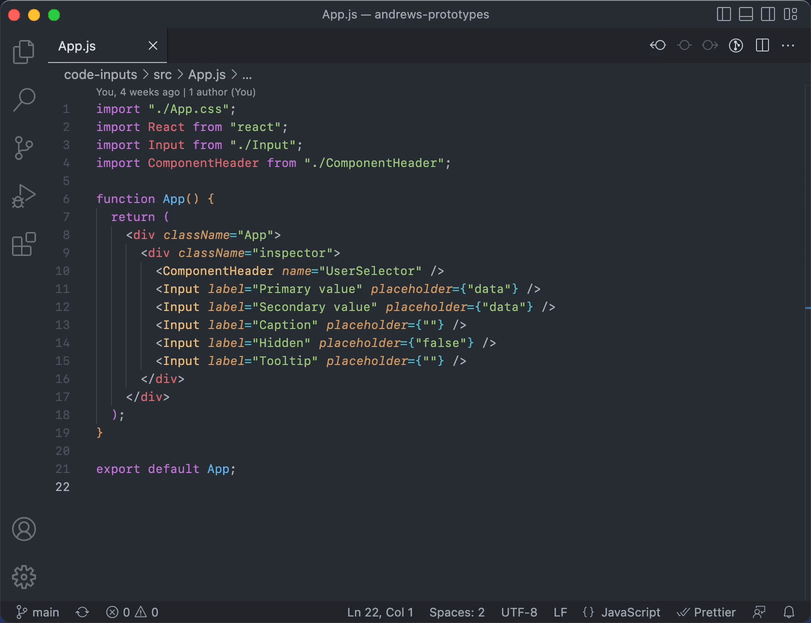Open the main branch picker
The width and height of the screenshot is (811, 623).
pyautogui.click(x=37, y=611)
